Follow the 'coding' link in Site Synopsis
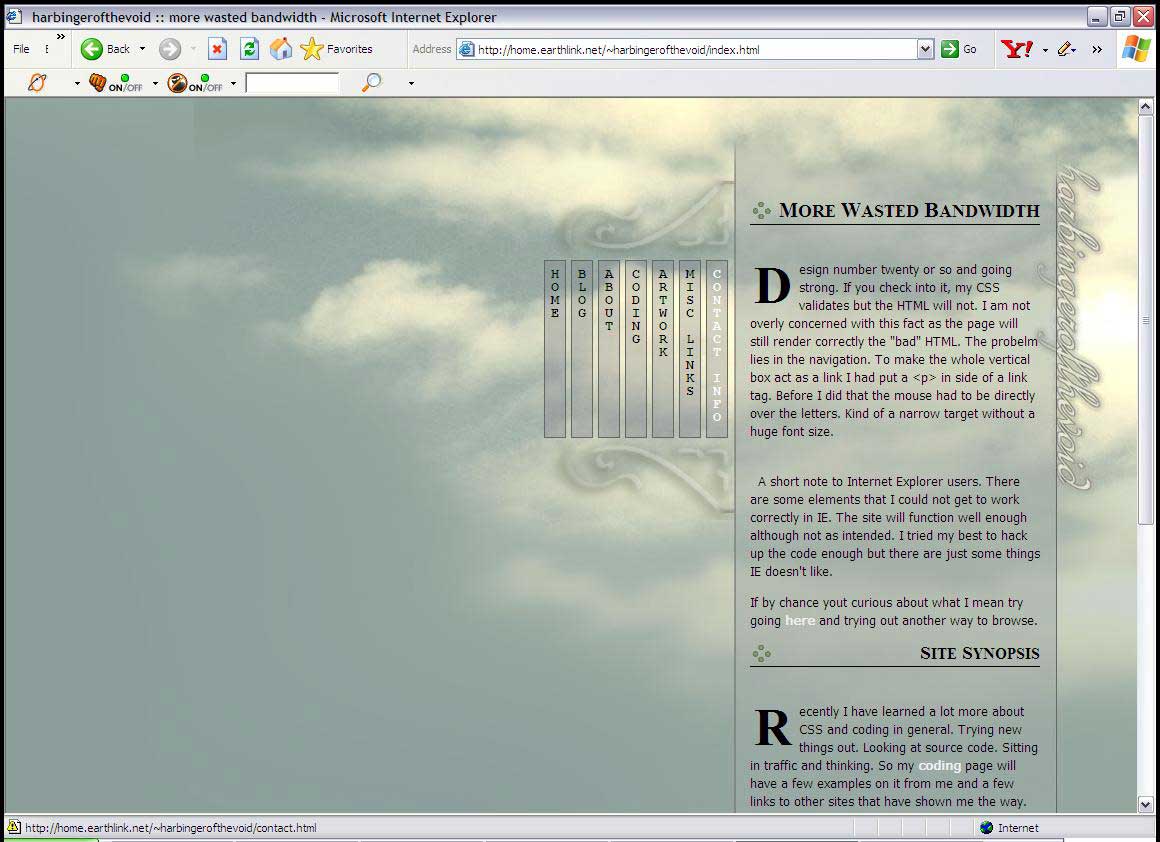This screenshot has height=842, width=1160. 940,766
